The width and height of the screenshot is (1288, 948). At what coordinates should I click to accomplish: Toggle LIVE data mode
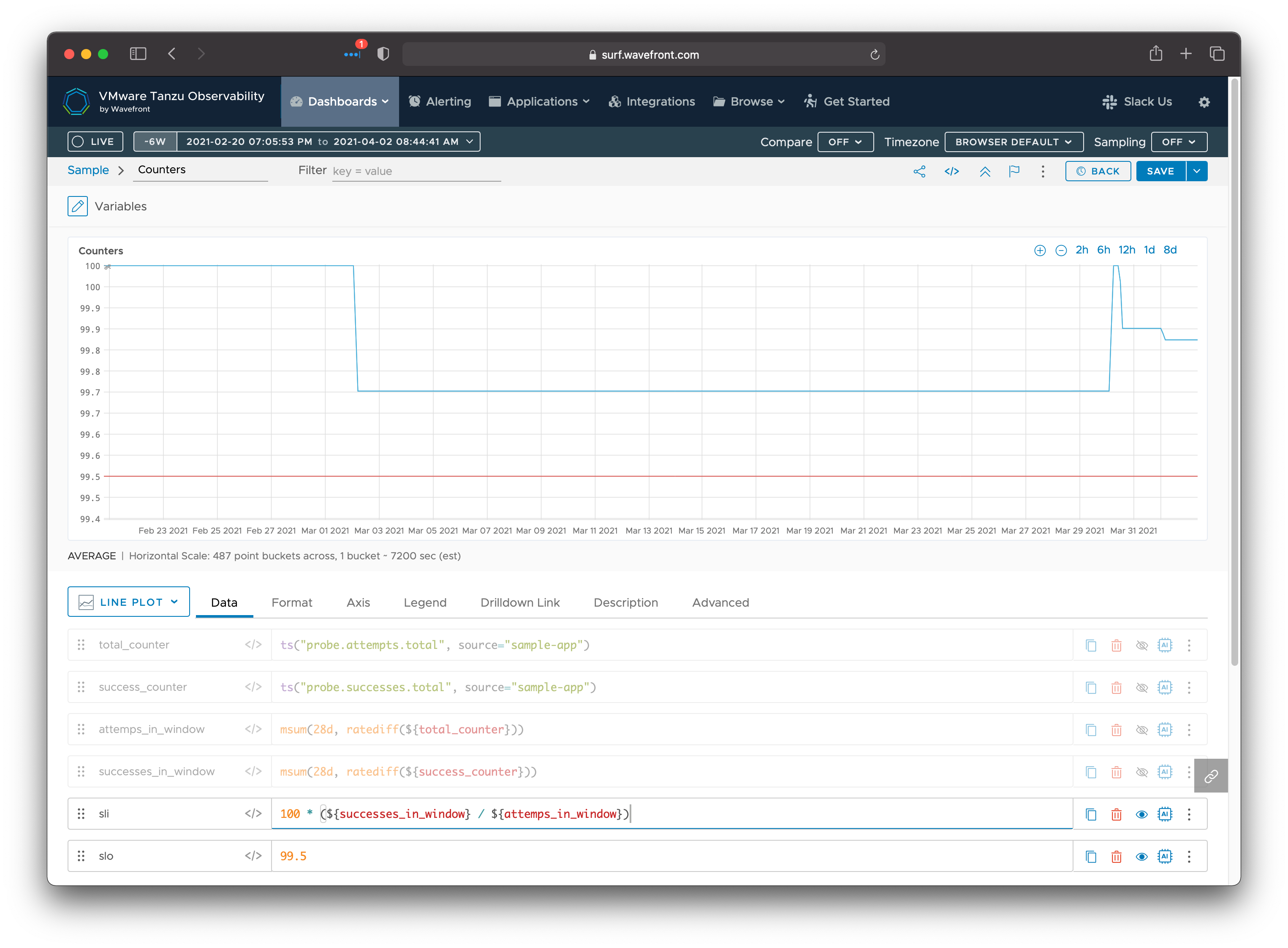[x=95, y=142]
